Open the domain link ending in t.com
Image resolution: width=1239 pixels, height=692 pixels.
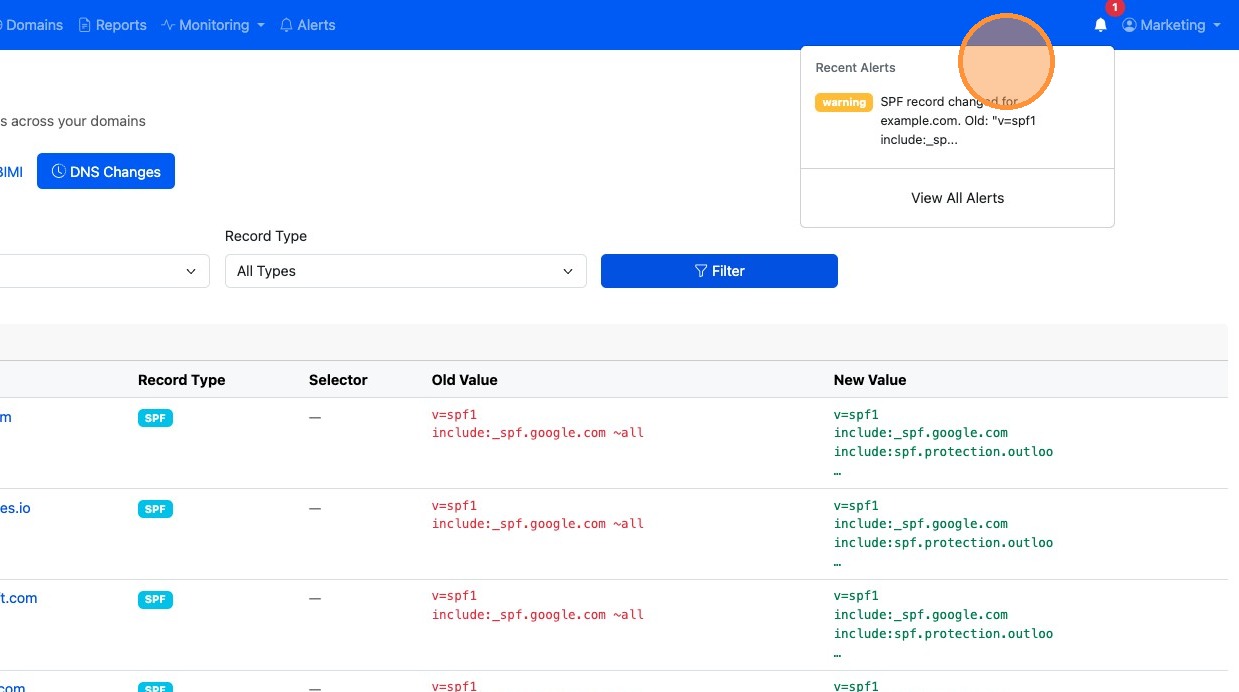pyautogui.click(x=19, y=598)
